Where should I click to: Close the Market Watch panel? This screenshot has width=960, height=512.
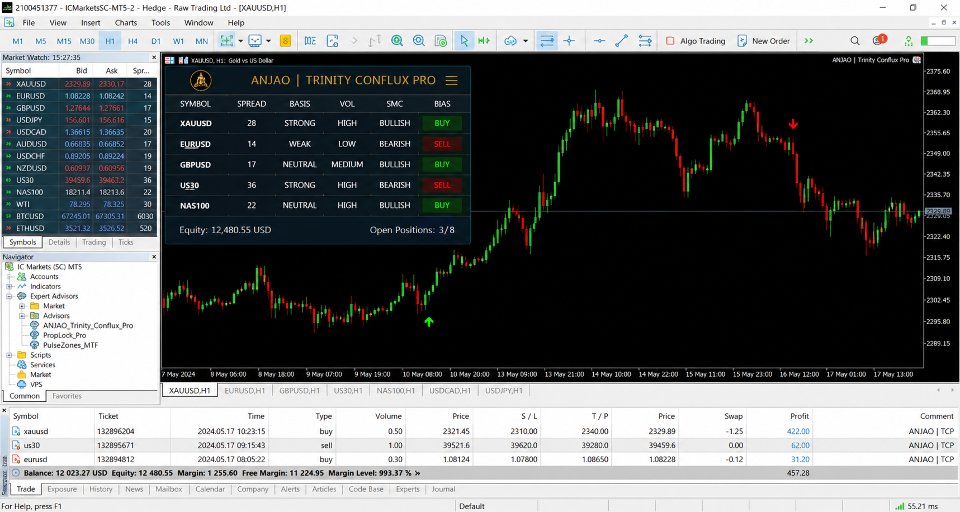[154, 57]
